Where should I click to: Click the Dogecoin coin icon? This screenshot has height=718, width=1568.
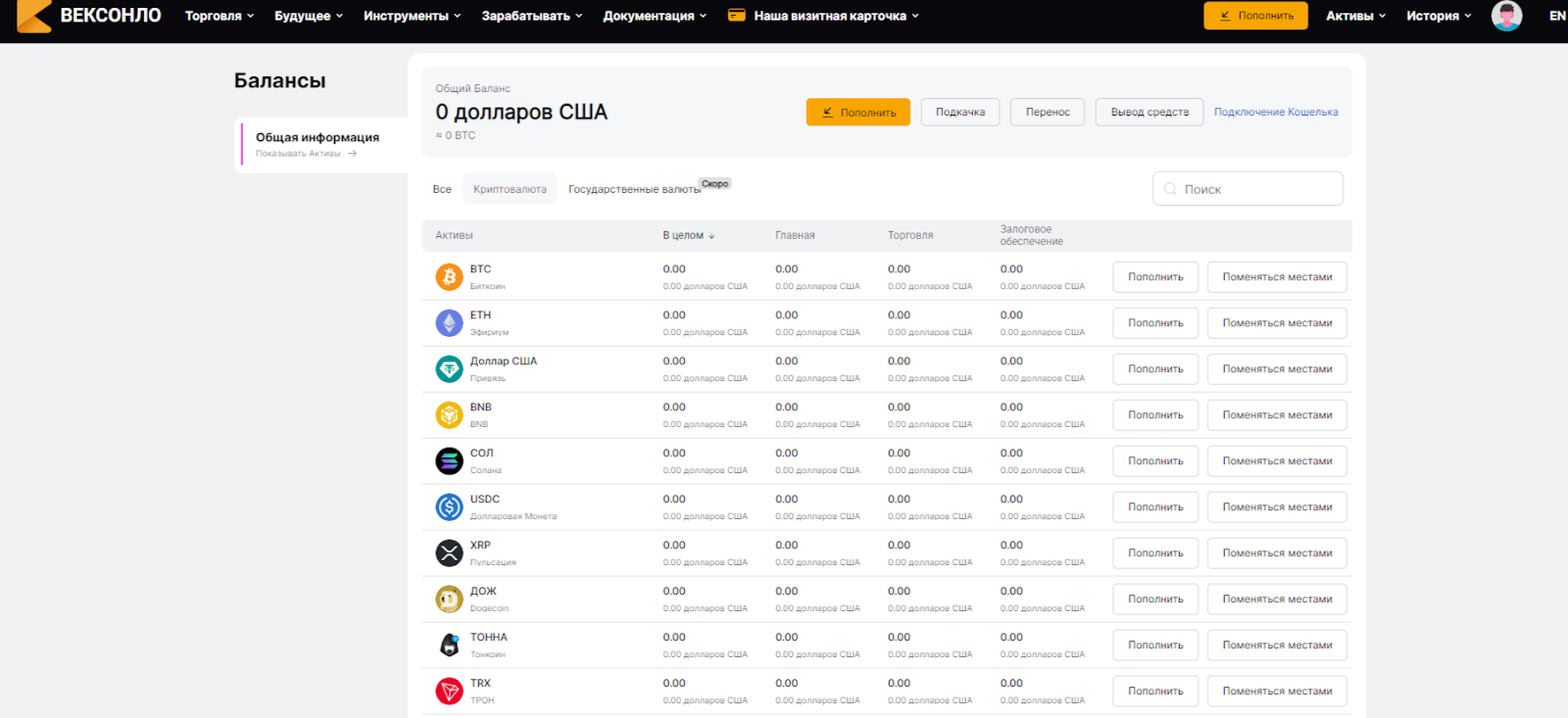pos(449,599)
